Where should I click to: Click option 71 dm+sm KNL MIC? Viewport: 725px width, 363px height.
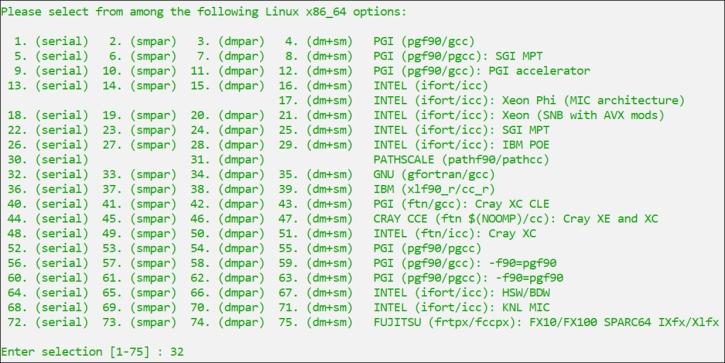[316, 308]
